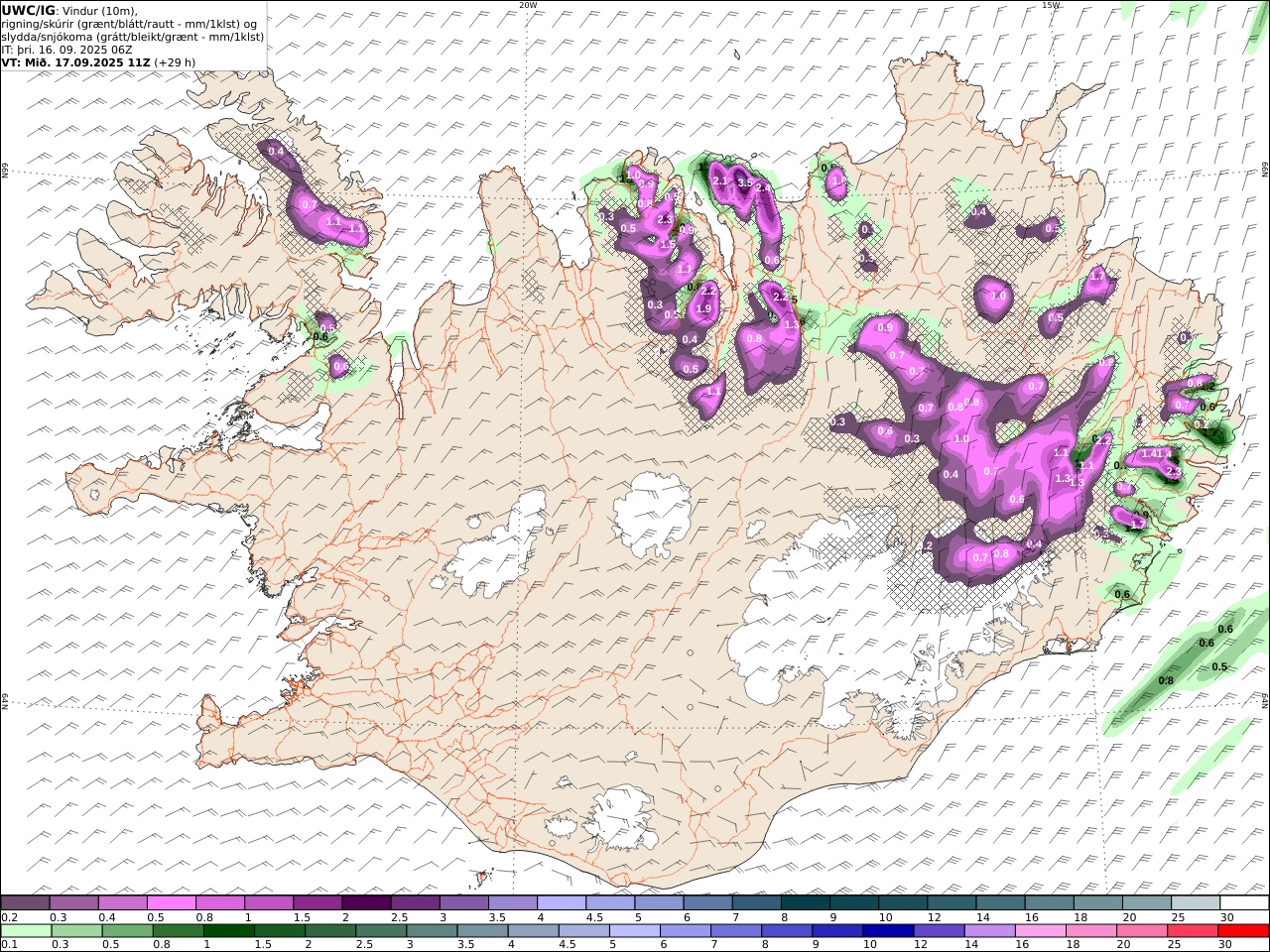Viewport: 1270px width, 952px height.
Task: Pick the lower legend swatch starting at 14
Action: pos(990,931)
